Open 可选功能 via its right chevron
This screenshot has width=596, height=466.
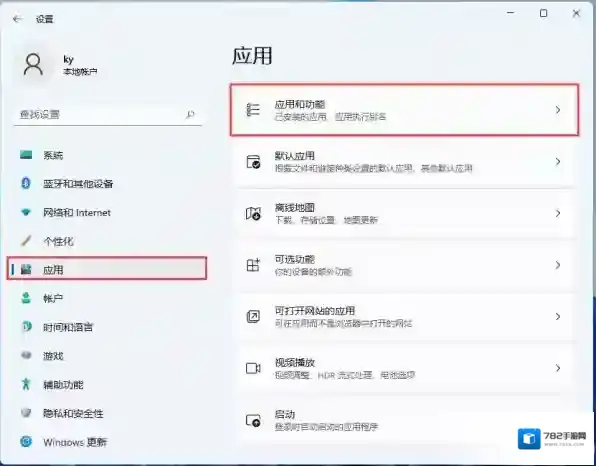click(x=558, y=265)
